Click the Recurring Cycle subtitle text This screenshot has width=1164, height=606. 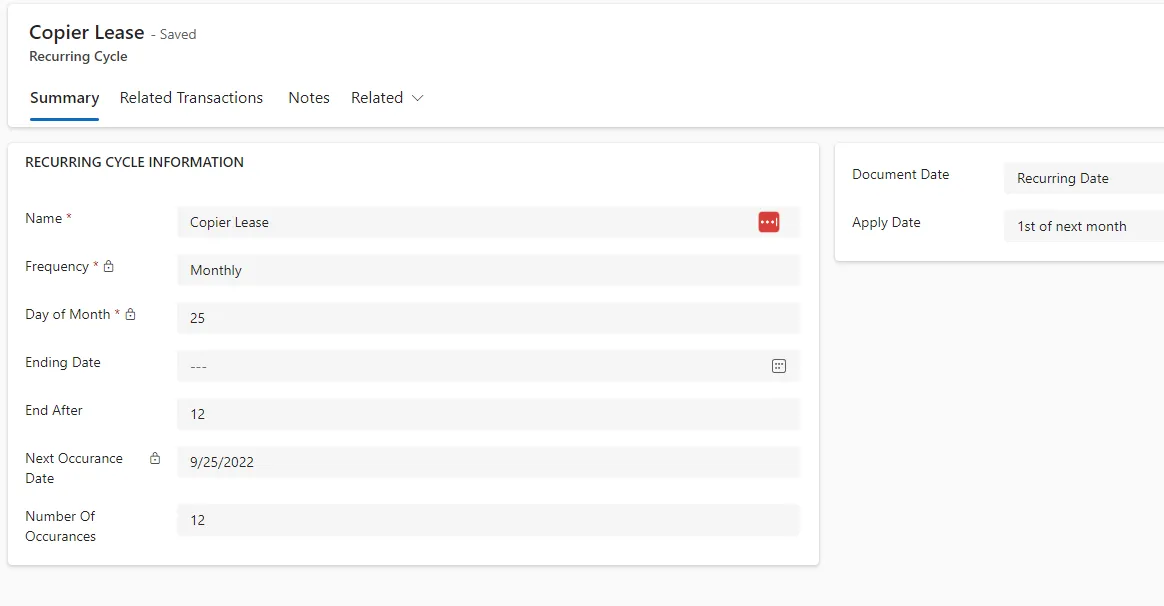click(78, 56)
